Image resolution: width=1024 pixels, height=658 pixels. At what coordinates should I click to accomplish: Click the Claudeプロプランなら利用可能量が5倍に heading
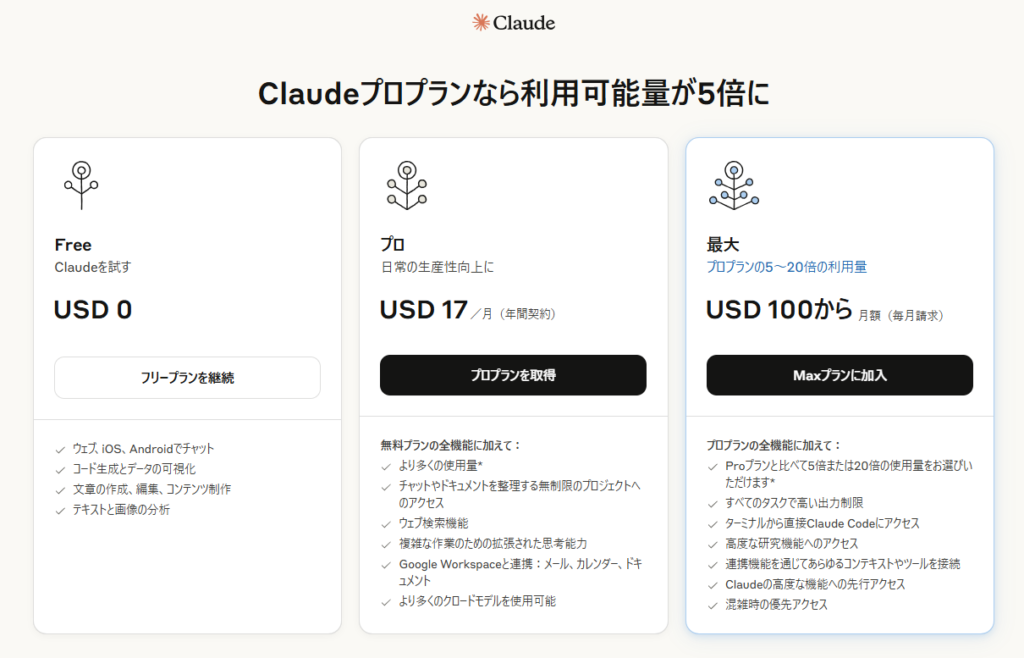(x=513, y=93)
